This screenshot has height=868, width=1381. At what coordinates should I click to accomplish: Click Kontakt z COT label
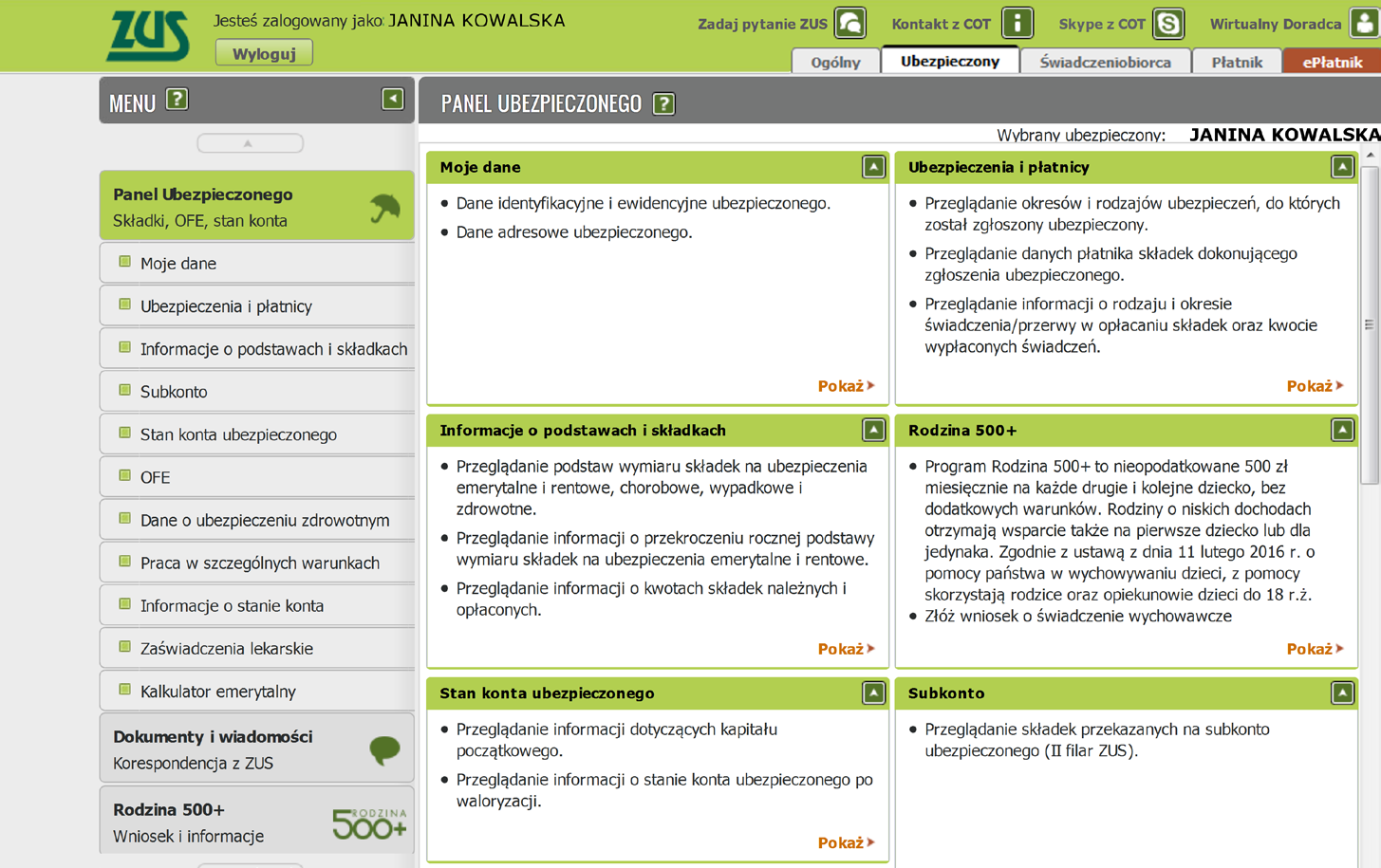(941, 24)
